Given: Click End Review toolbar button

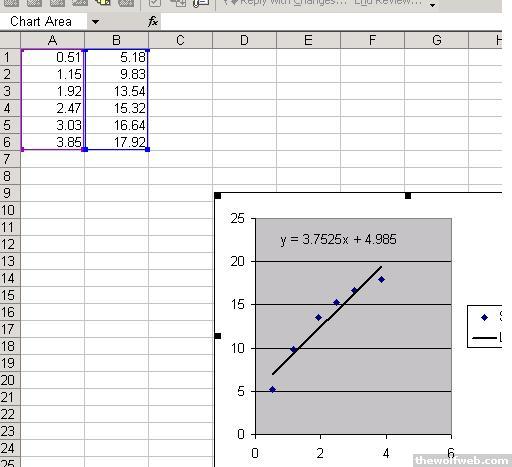Looking at the screenshot, I should pyautogui.click(x=387, y=3).
